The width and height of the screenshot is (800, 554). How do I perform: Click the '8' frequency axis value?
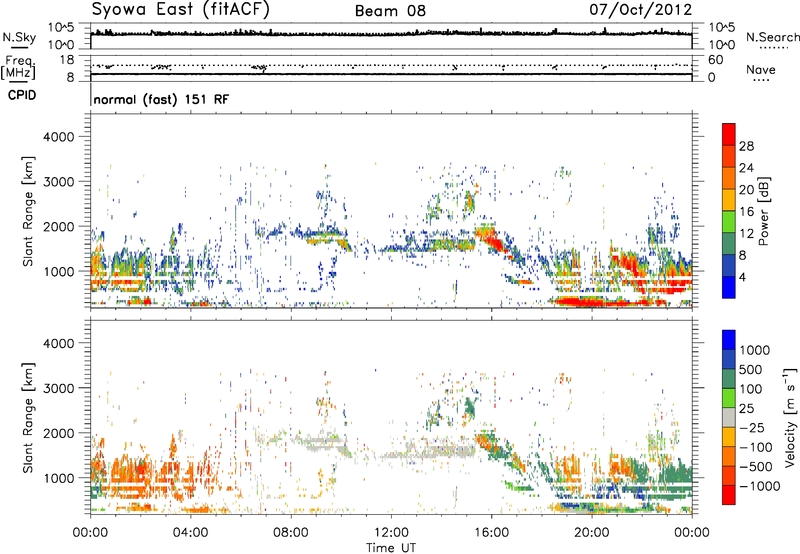(x=70, y=78)
